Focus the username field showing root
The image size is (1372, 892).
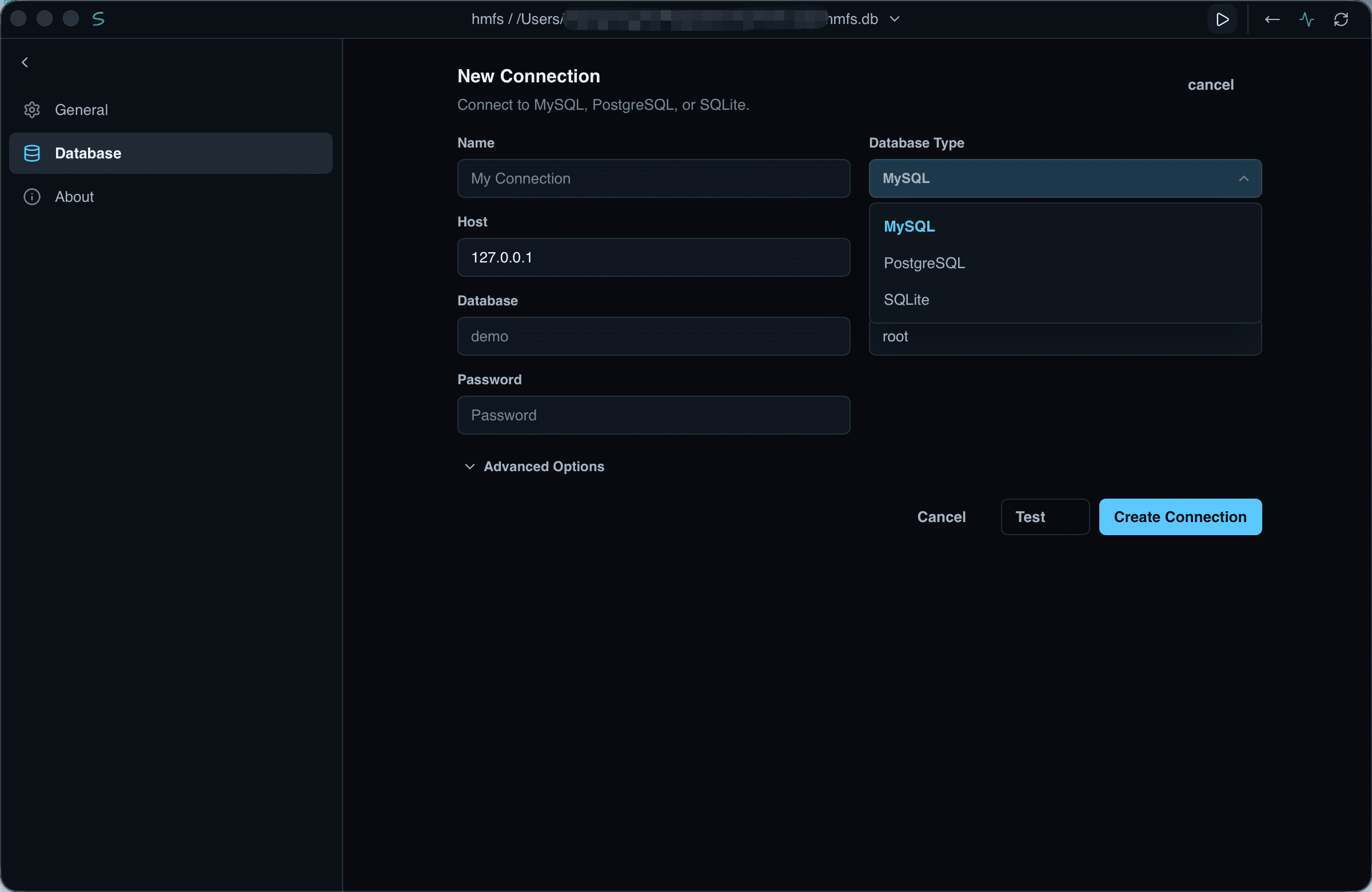coord(1066,338)
